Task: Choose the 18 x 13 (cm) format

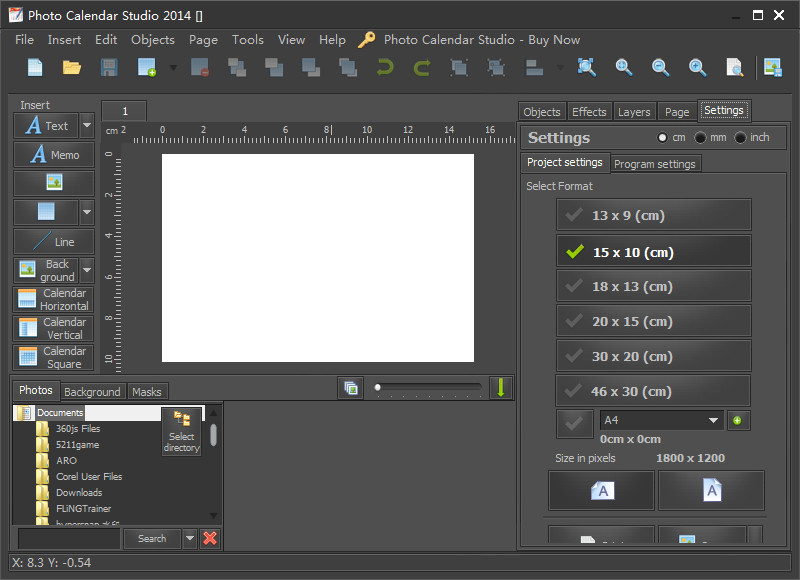Action: click(653, 286)
